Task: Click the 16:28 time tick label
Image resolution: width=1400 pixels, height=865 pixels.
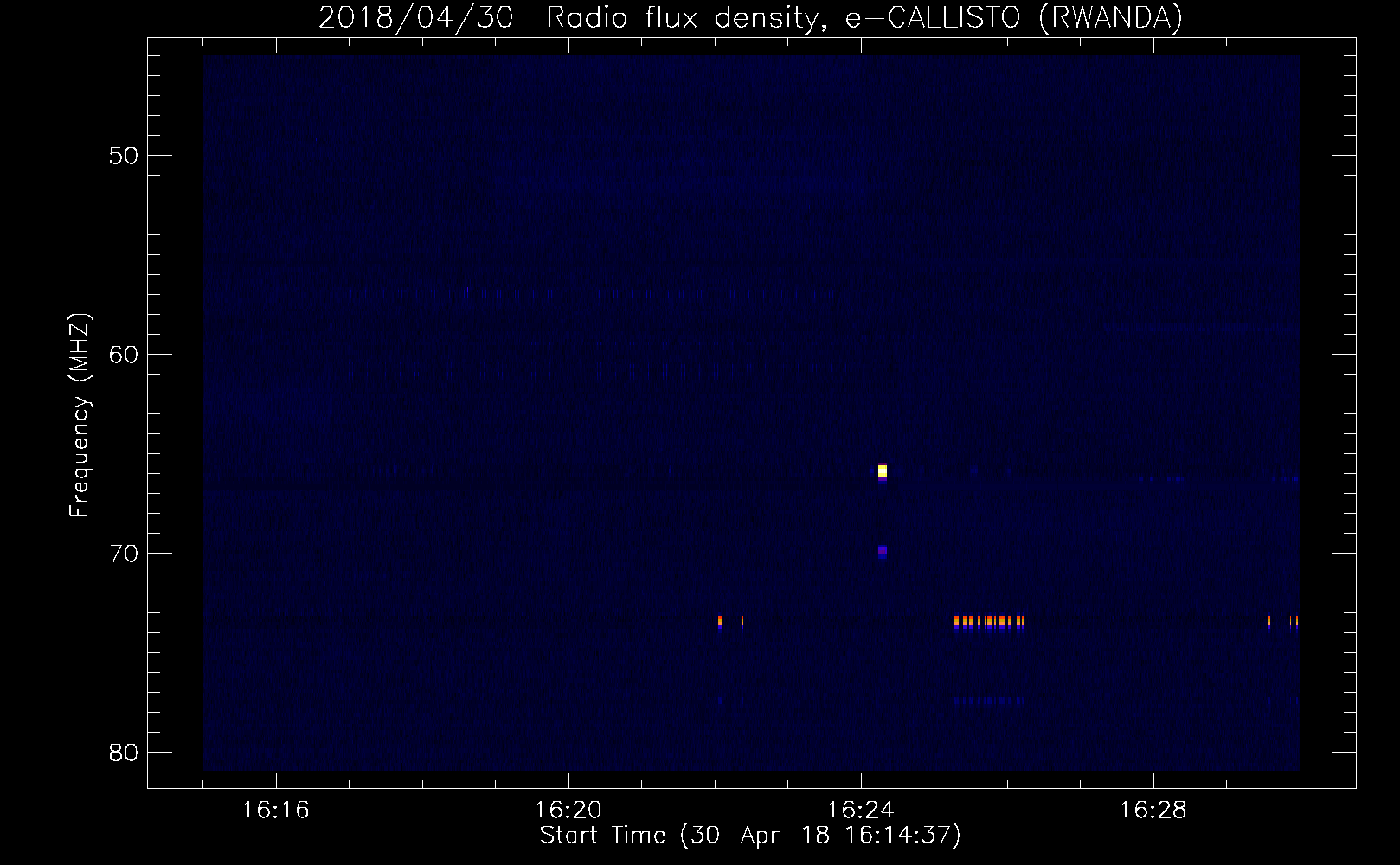Action: click(x=1153, y=811)
